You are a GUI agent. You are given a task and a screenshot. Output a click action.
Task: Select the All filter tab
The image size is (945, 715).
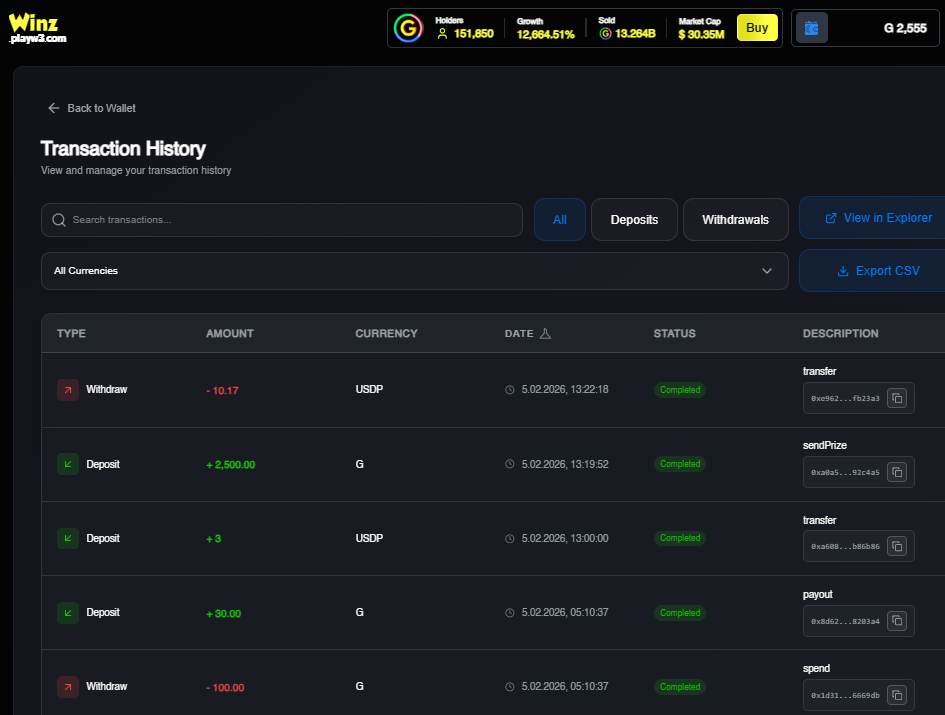pyautogui.click(x=559, y=219)
